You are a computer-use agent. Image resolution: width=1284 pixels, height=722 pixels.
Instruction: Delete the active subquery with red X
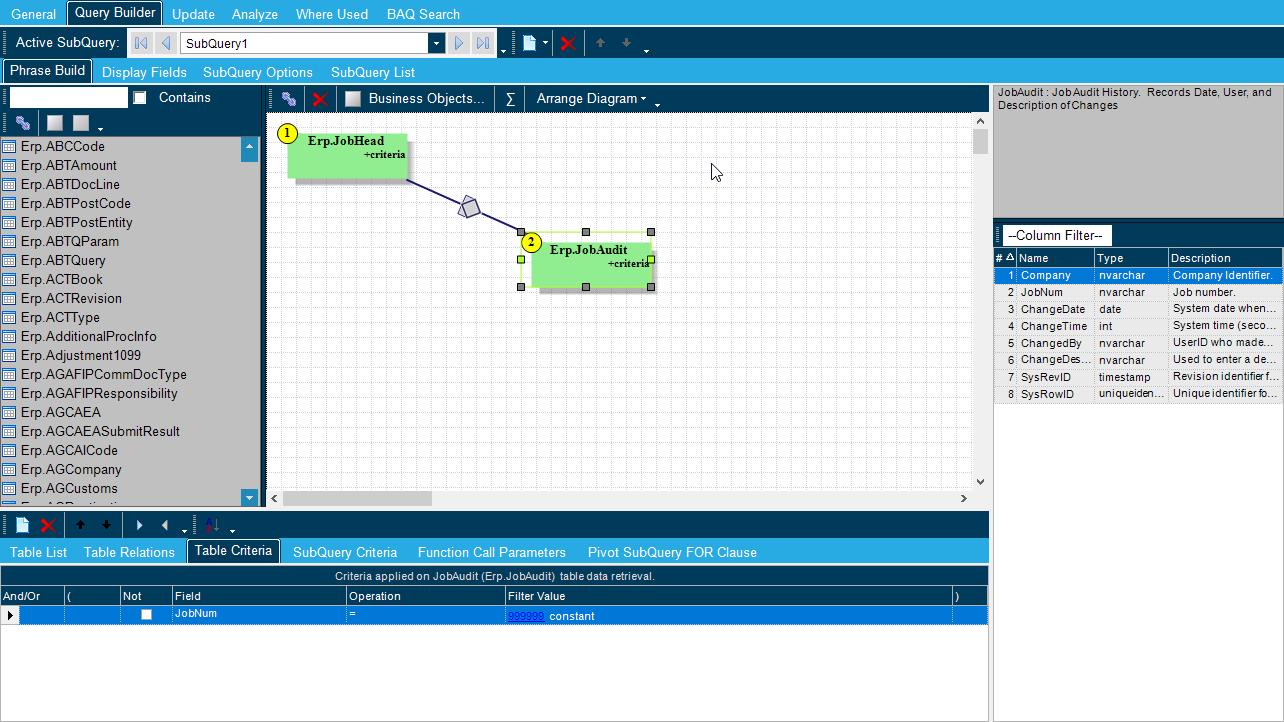(x=567, y=43)
